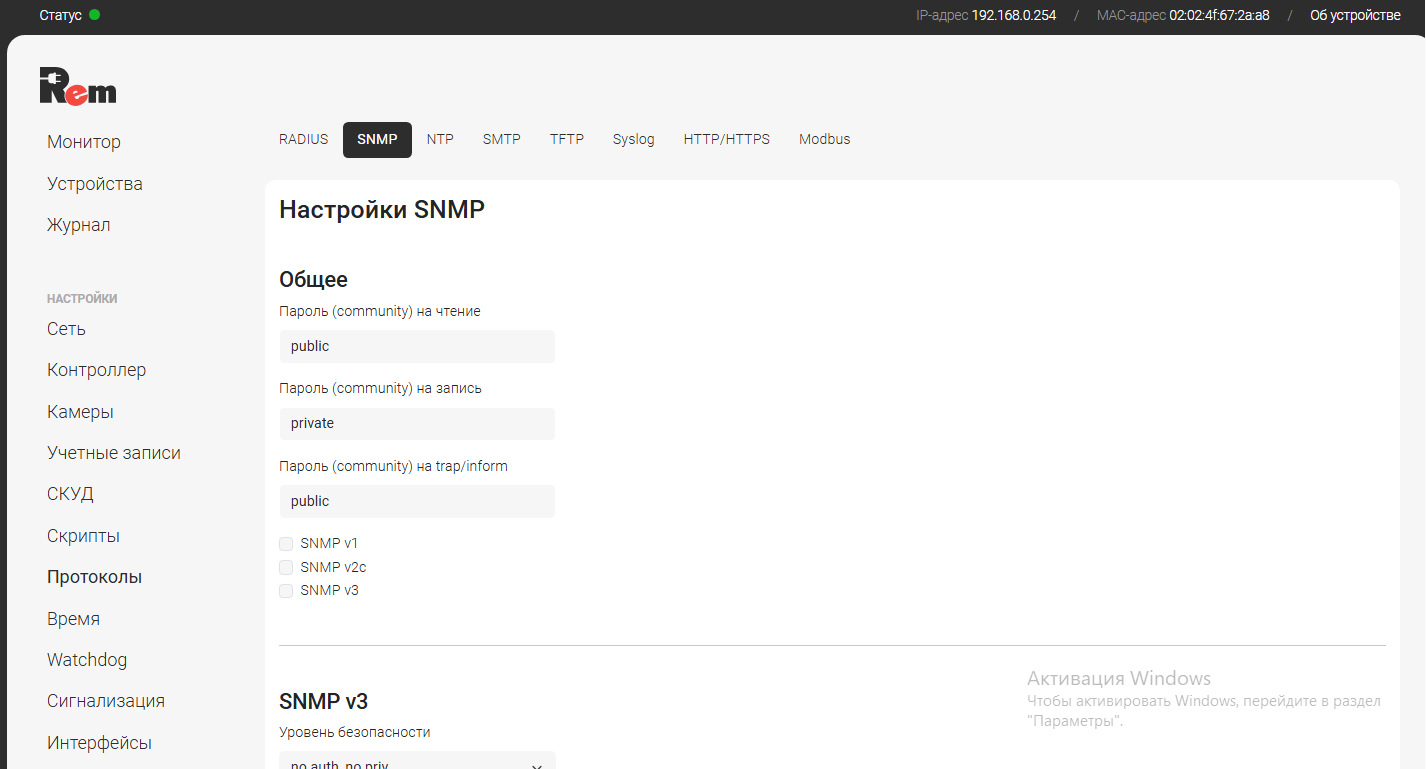Image resolution: width=1426 pixels, height=769 pixels.
Task: Open the Modbus tab
Action: 824,139
